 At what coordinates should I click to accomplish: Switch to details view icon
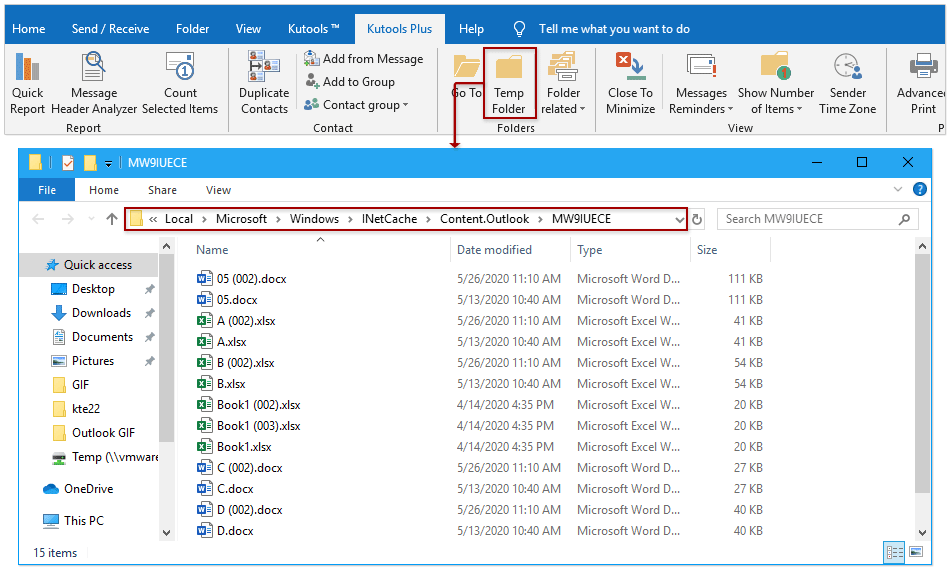click(x=894, y=552)
